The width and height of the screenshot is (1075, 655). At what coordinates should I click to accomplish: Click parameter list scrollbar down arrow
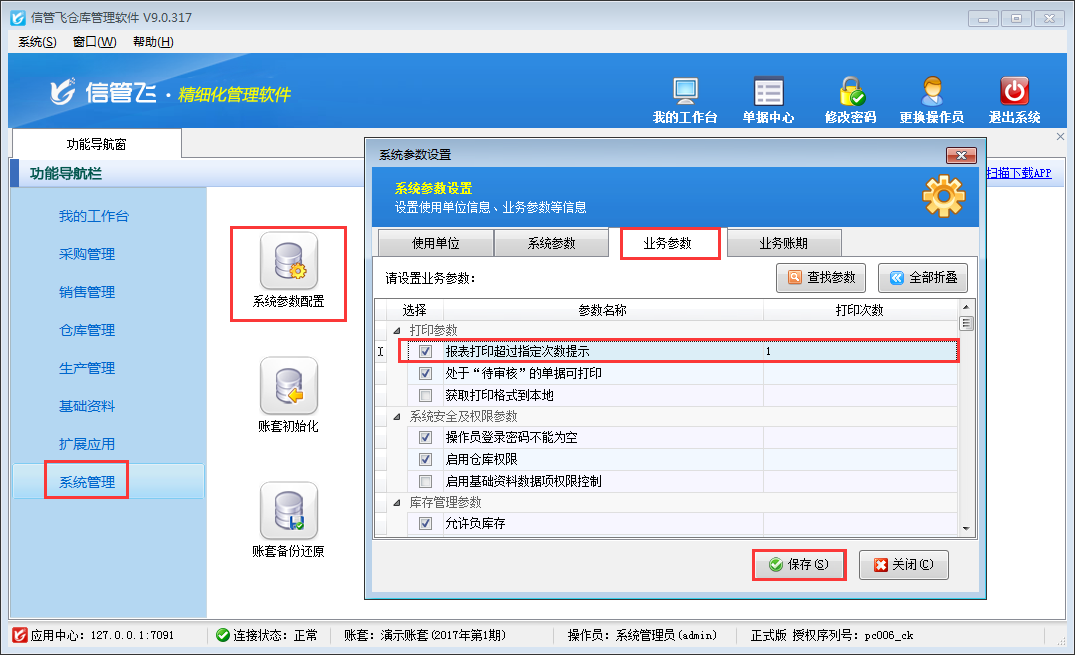(966, 528)
